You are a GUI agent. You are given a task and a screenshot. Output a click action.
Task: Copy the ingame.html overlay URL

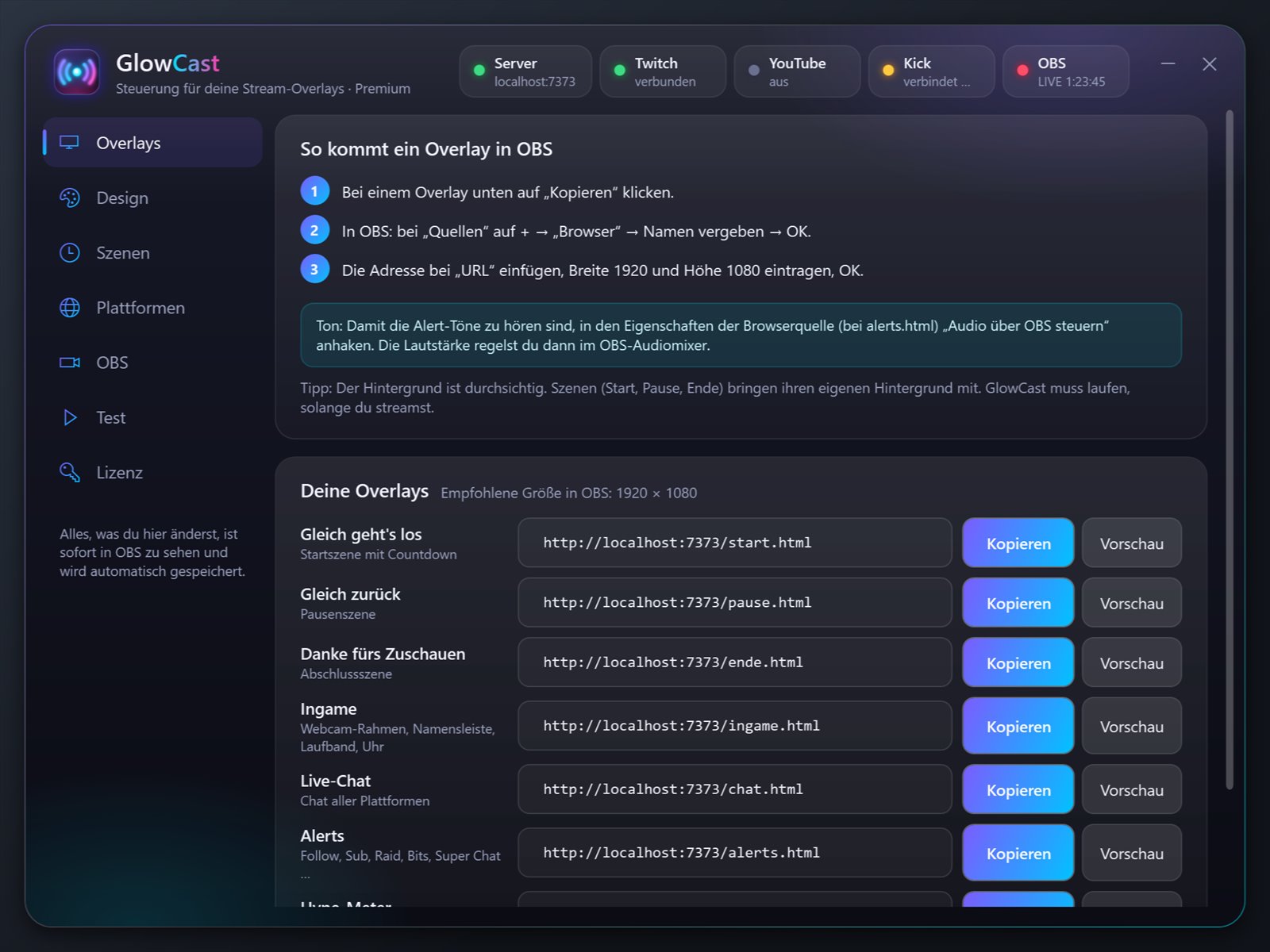(x=1018, y=726)
